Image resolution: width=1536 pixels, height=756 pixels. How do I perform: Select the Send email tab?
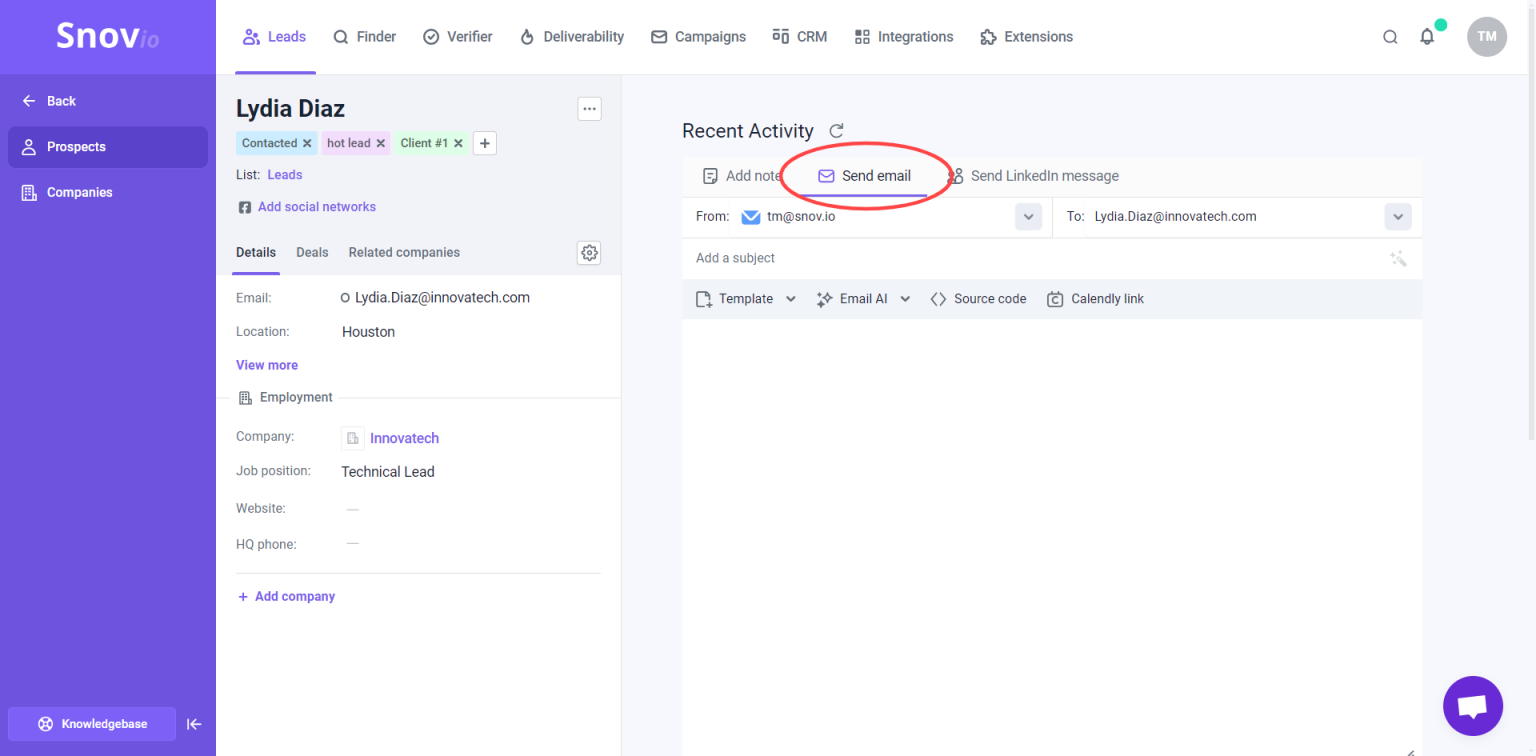click(865, 176)
